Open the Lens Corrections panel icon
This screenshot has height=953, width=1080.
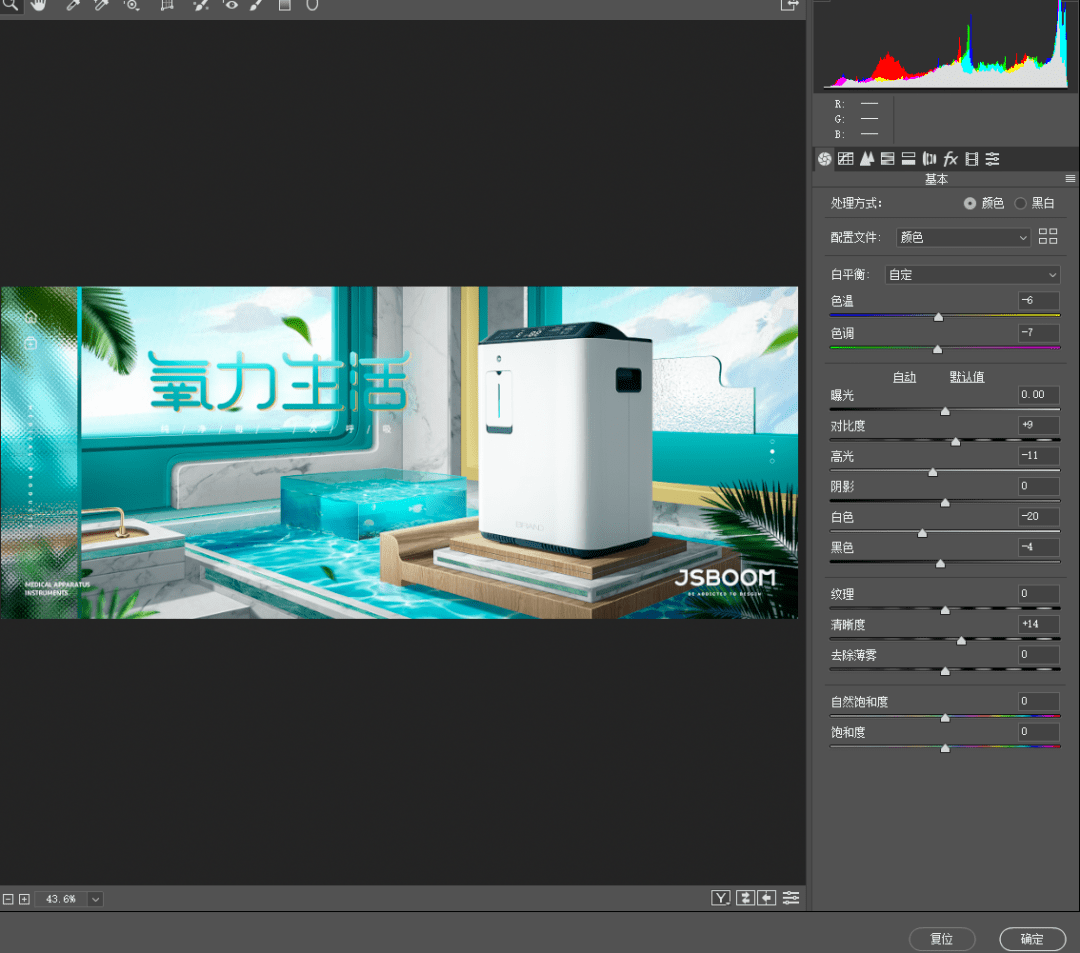(x=929, y=159)
